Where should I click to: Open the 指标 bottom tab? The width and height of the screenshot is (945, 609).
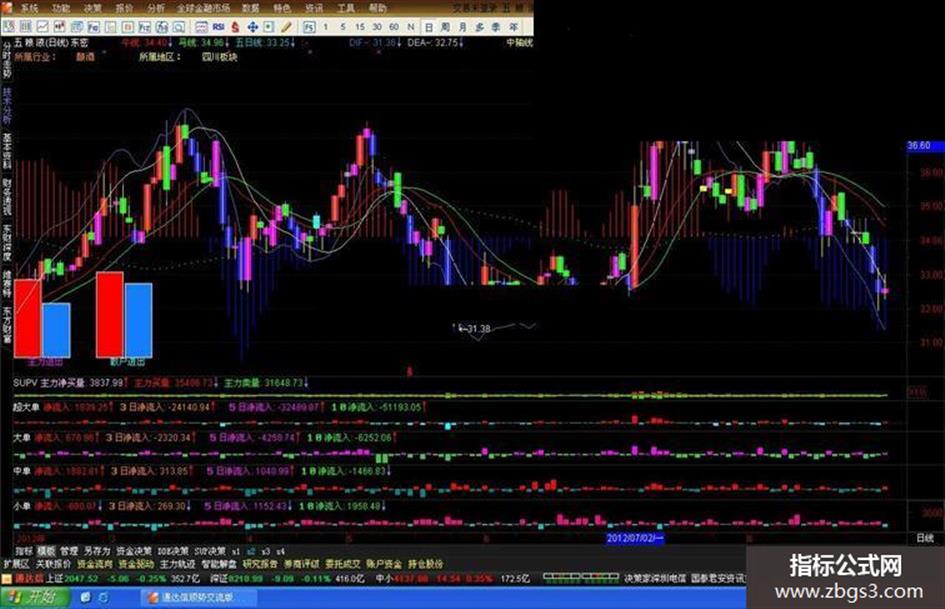24,551
